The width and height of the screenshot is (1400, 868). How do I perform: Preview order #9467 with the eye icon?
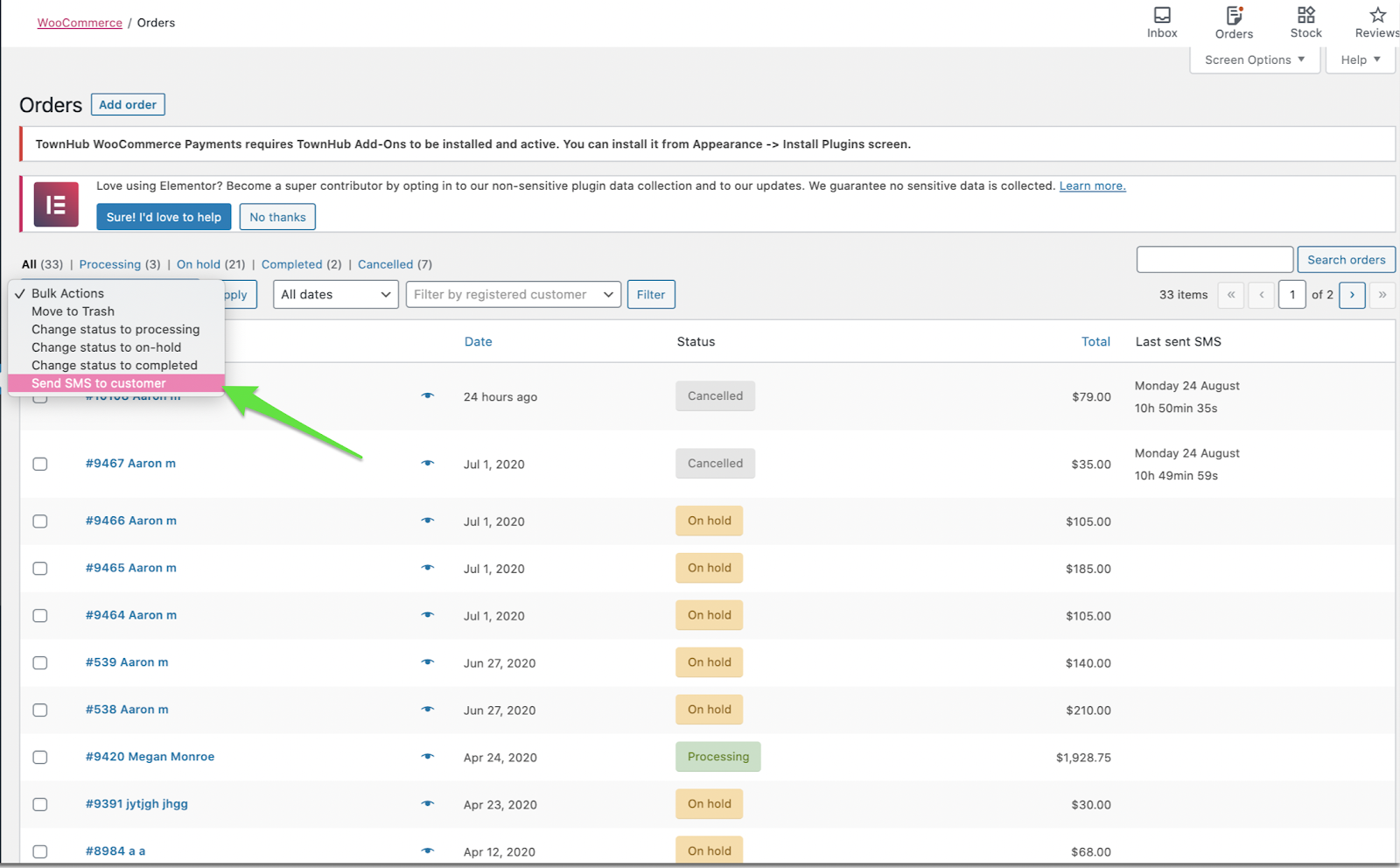(428, 463)
